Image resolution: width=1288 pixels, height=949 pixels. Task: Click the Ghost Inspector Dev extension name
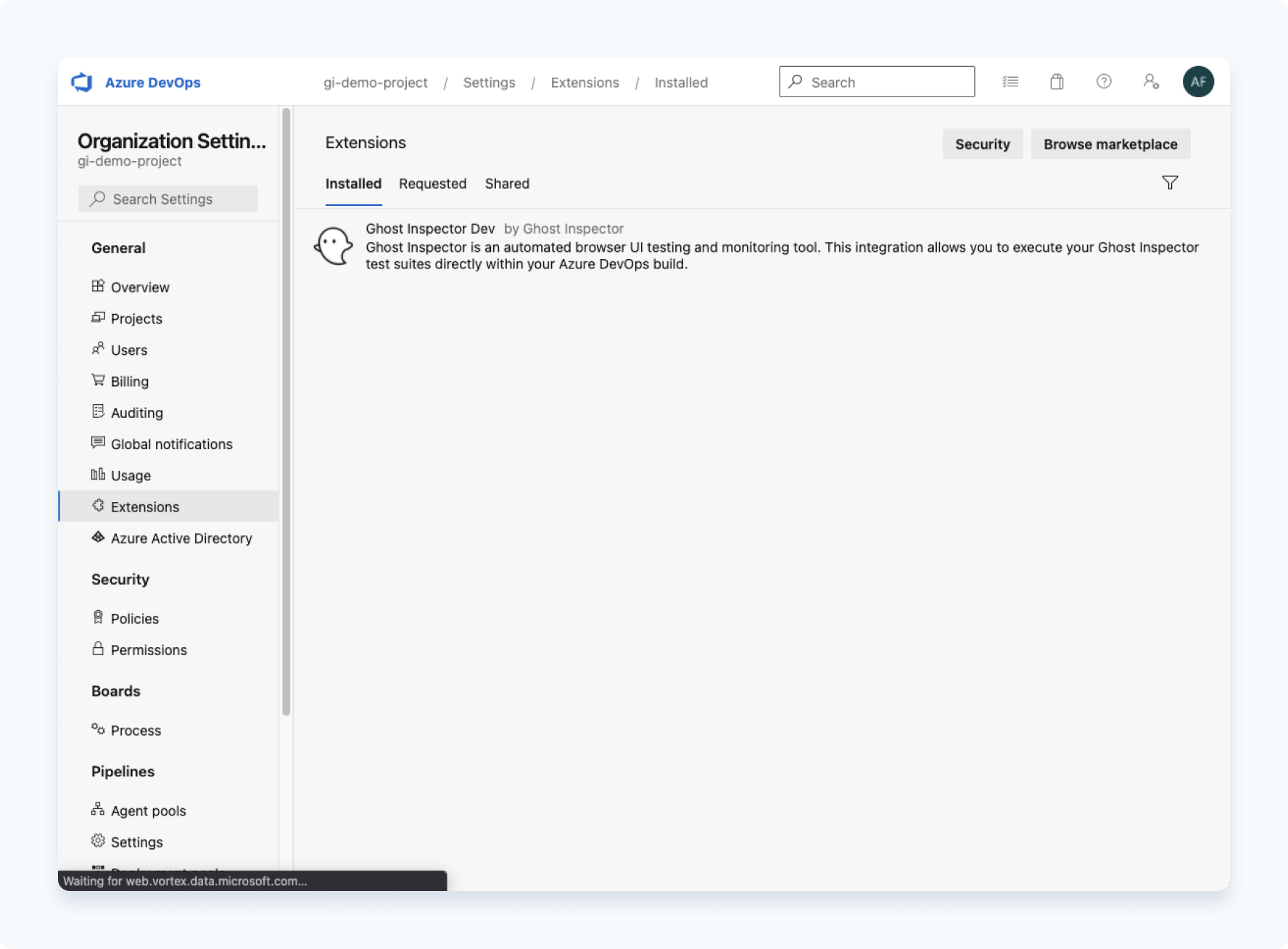(430, 228)
